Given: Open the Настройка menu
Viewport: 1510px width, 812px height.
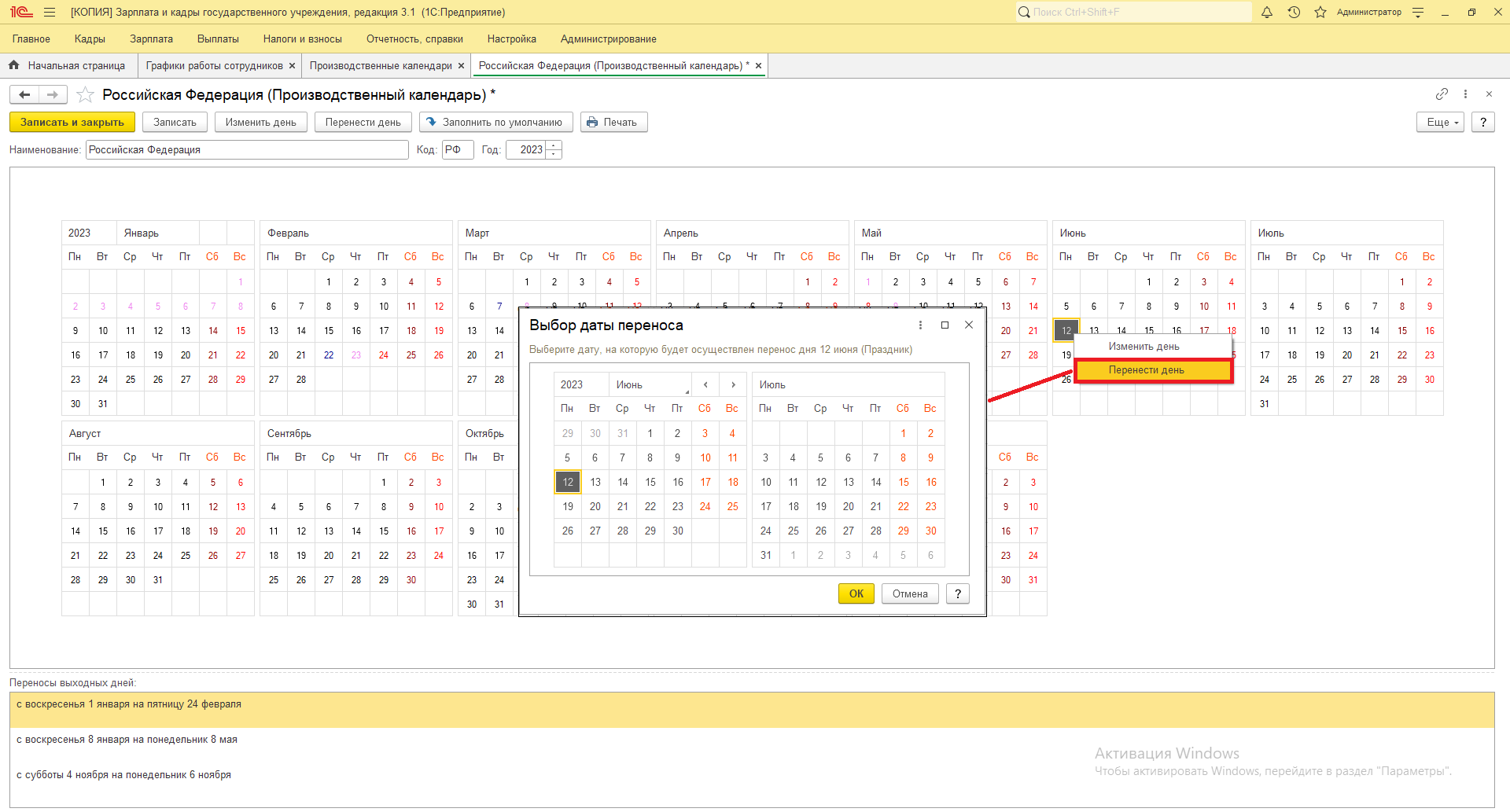Looking at the screenshot, I should [511, 39].
